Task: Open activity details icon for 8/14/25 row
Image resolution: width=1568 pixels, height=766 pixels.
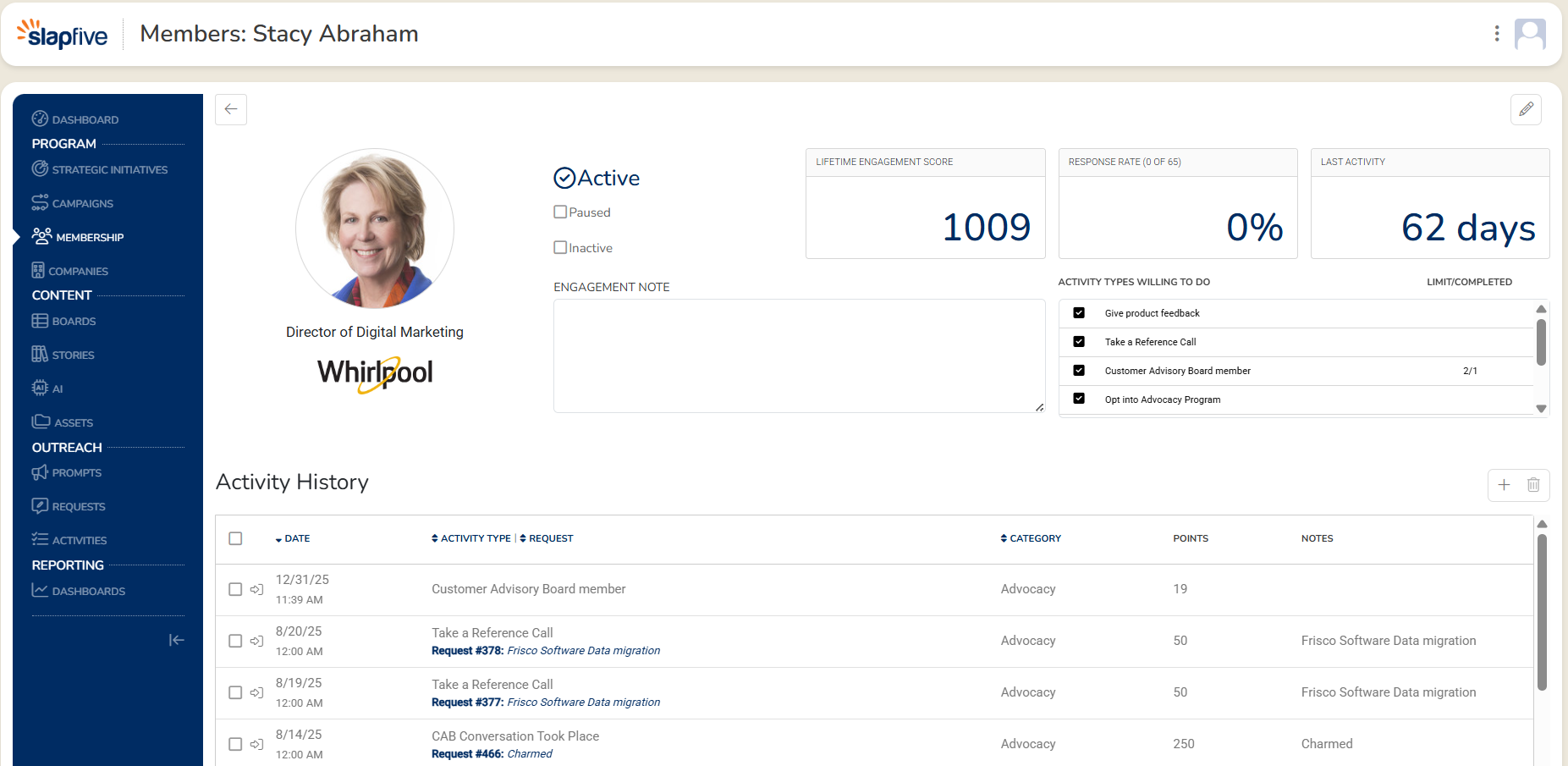Action: (256, 744)
